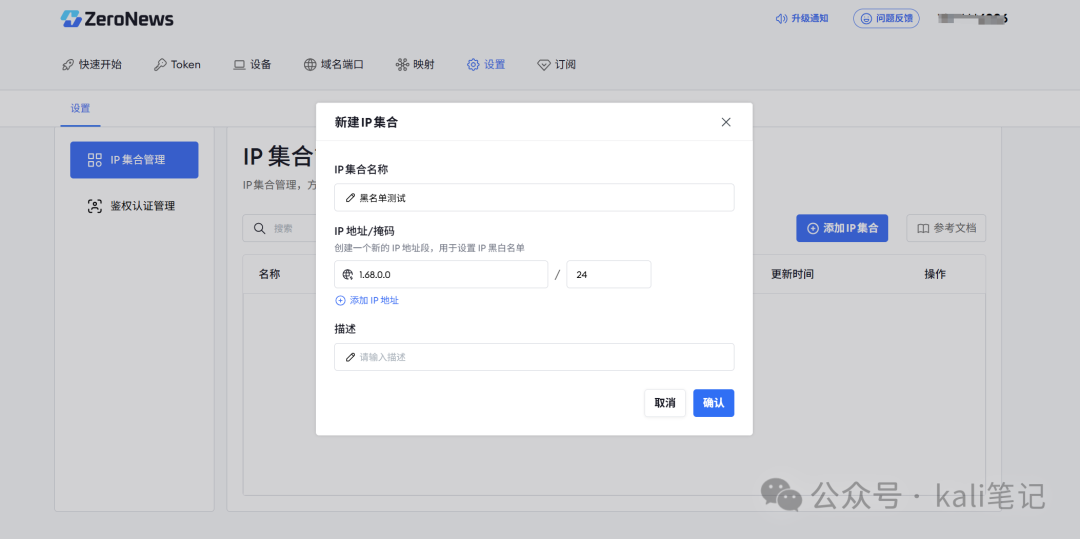Image resolution: width=1080 pixels, height=539 pixels.
Task: Open the 设备 navigation item
Action: tap(252, 64)
